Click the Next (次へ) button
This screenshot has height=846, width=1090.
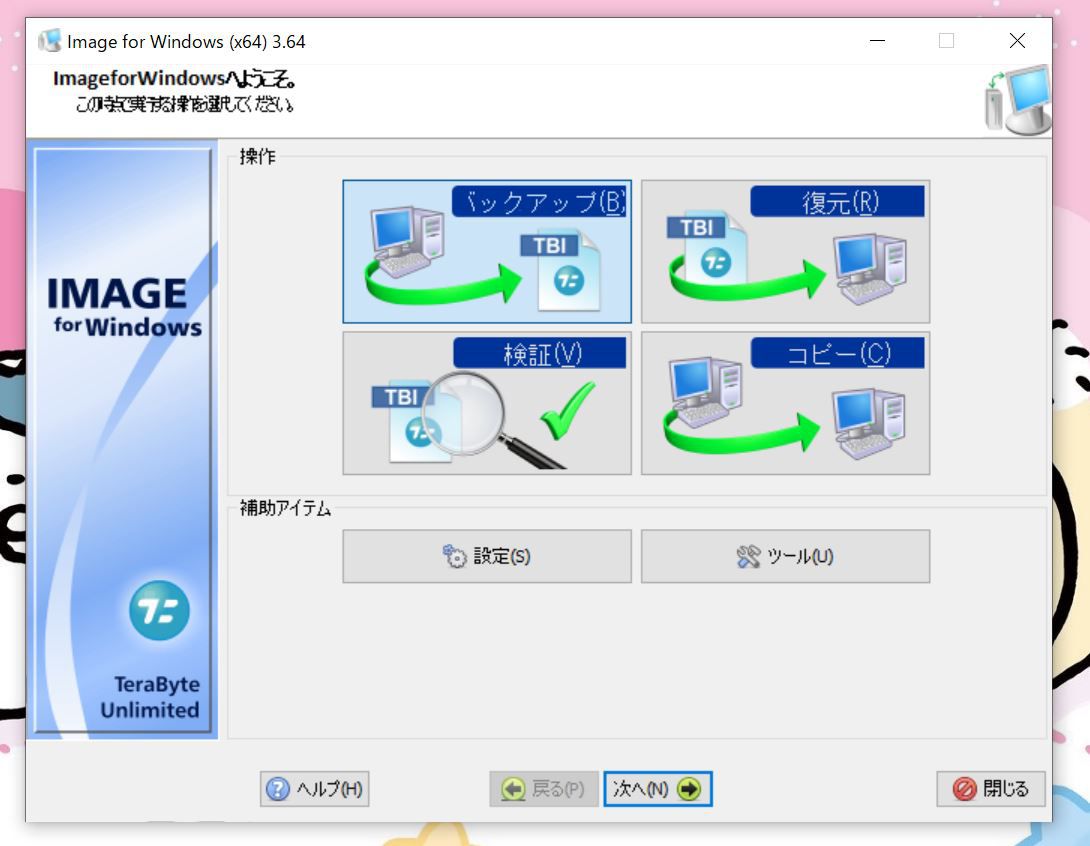(658, 789)
